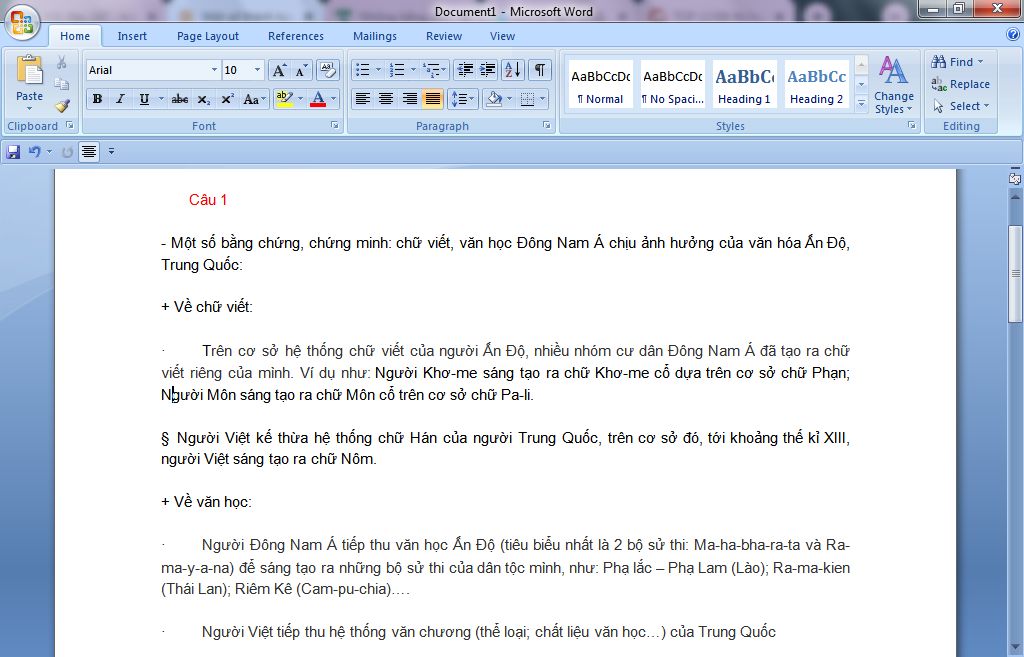Click the Justify alignment button
Viewport: 1024px width, 657px height.
coord(432,99)
